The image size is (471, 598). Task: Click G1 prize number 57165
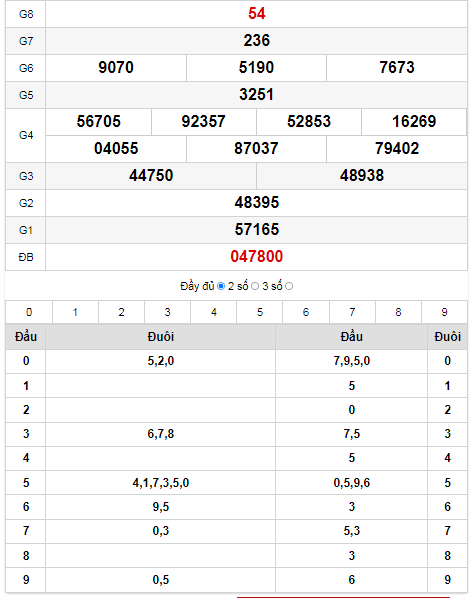click(x=257, y=230)
